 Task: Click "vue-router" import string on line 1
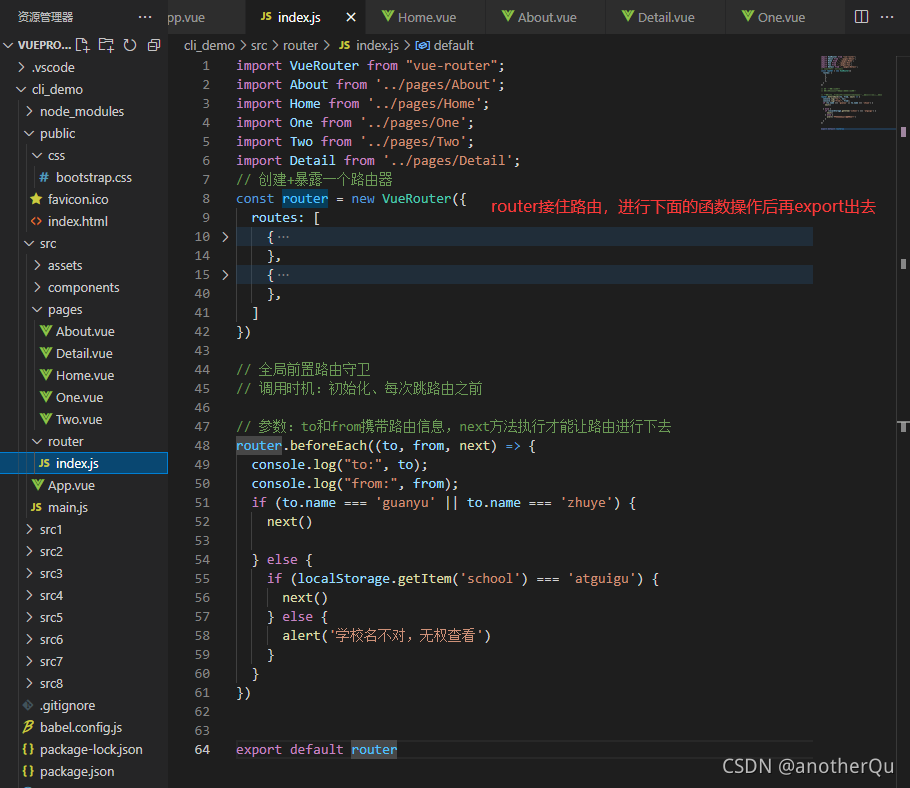tap(452, 66)
